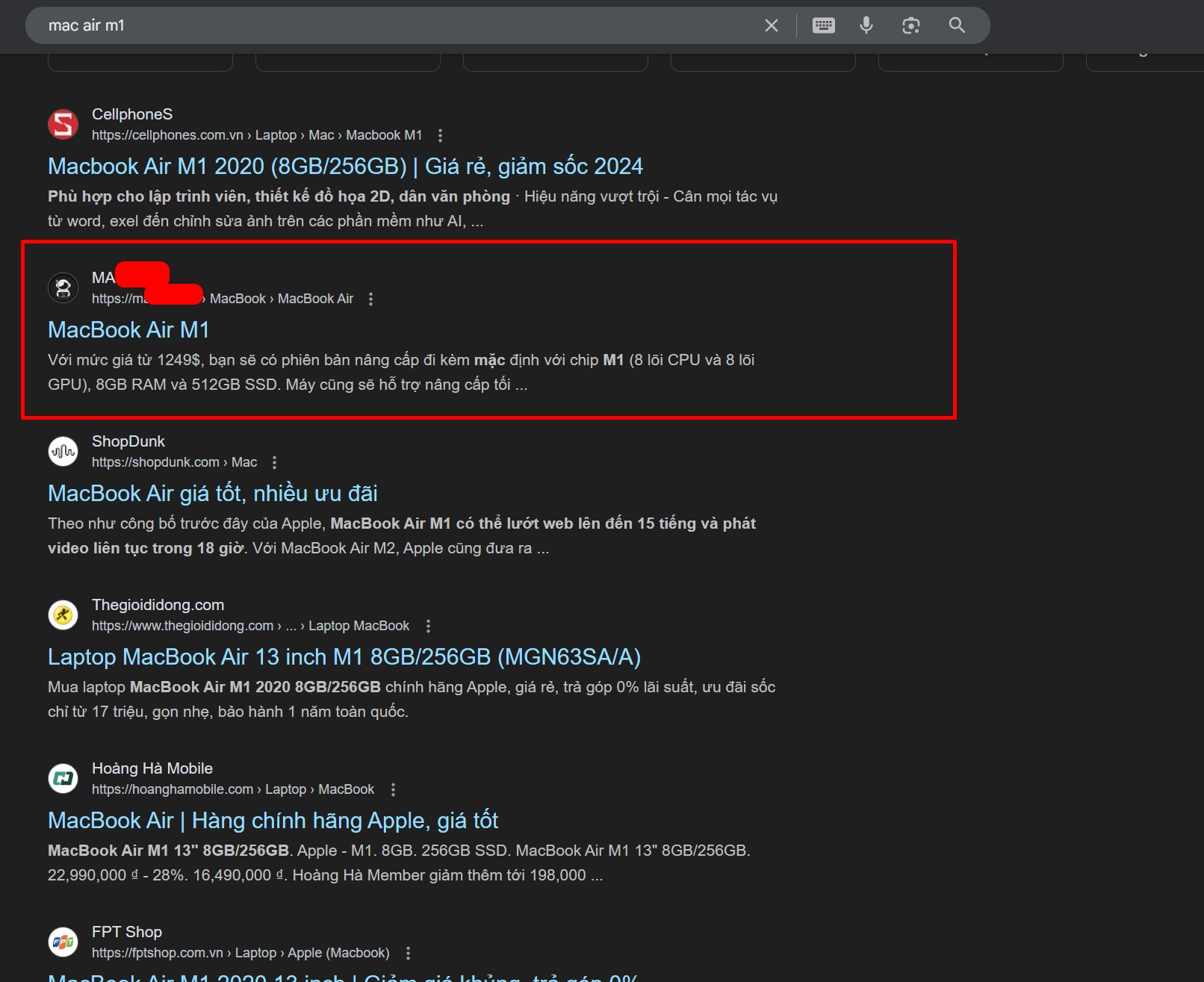Click the favicon of the highlighted MacBook Air result
The image size is (1204, 982).
coord(63,288)
